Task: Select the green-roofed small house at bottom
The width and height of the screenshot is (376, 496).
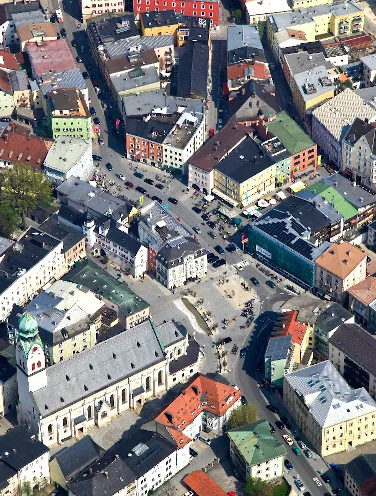Action: [x=257, y=451]
